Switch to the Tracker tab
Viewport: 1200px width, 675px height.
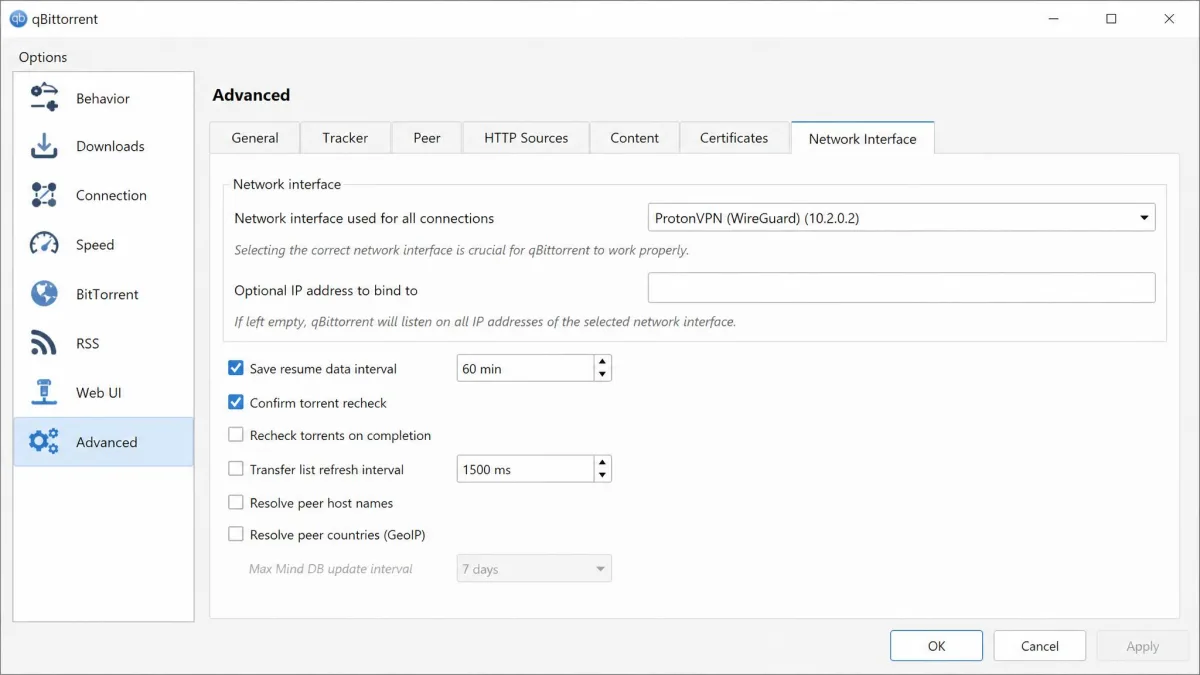pos(345,138)
